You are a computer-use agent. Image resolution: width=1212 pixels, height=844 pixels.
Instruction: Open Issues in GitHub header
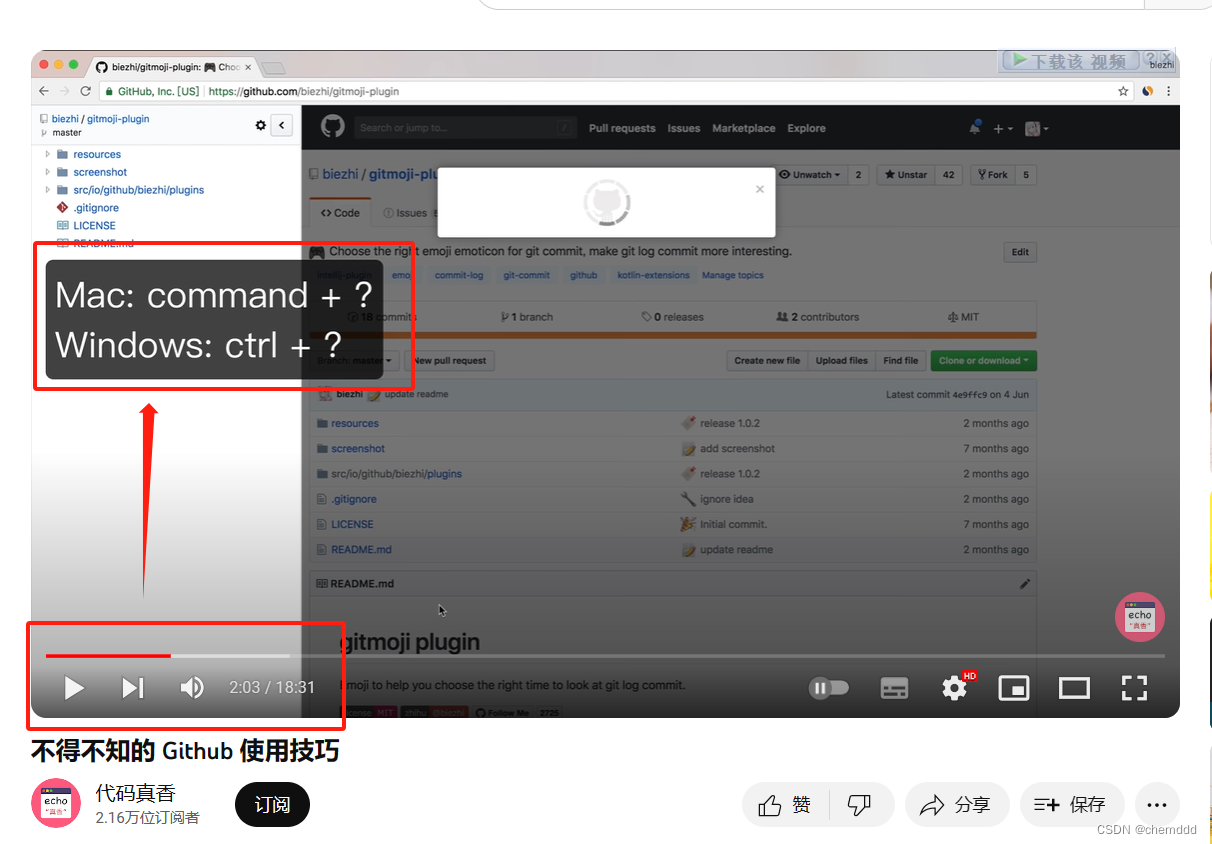coord(684,128)
